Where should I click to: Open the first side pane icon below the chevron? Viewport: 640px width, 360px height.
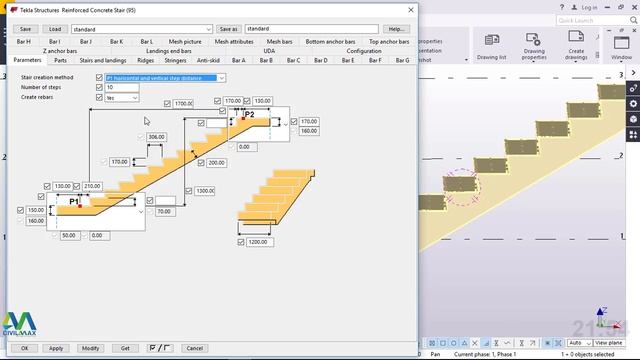pos(633,88)
